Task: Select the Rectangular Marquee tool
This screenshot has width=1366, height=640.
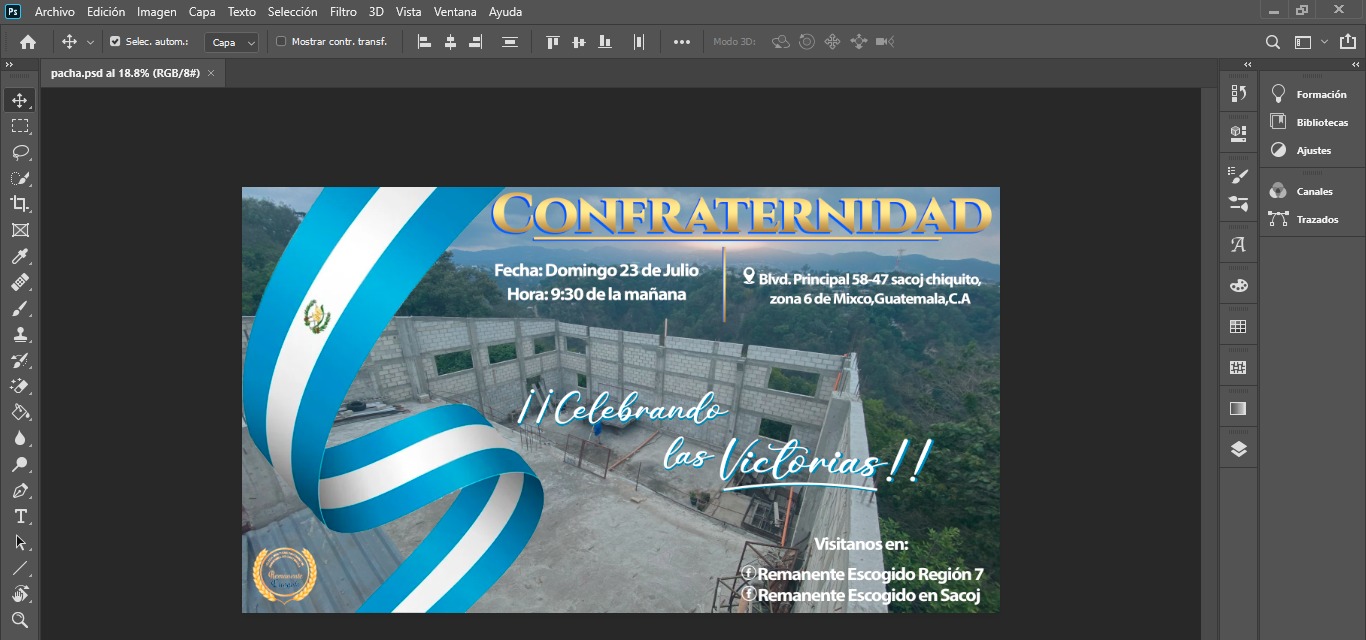Action: [20, 126]
